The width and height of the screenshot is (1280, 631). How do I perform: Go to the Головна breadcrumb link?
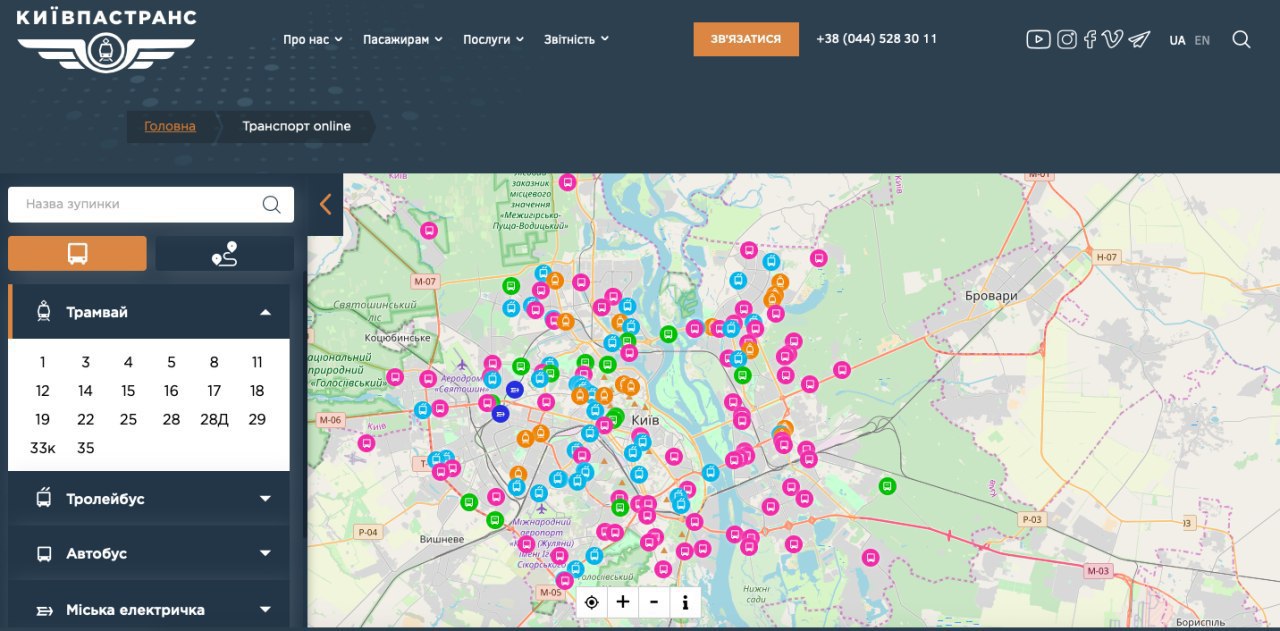pyautogui.click(x=170, y=126)
